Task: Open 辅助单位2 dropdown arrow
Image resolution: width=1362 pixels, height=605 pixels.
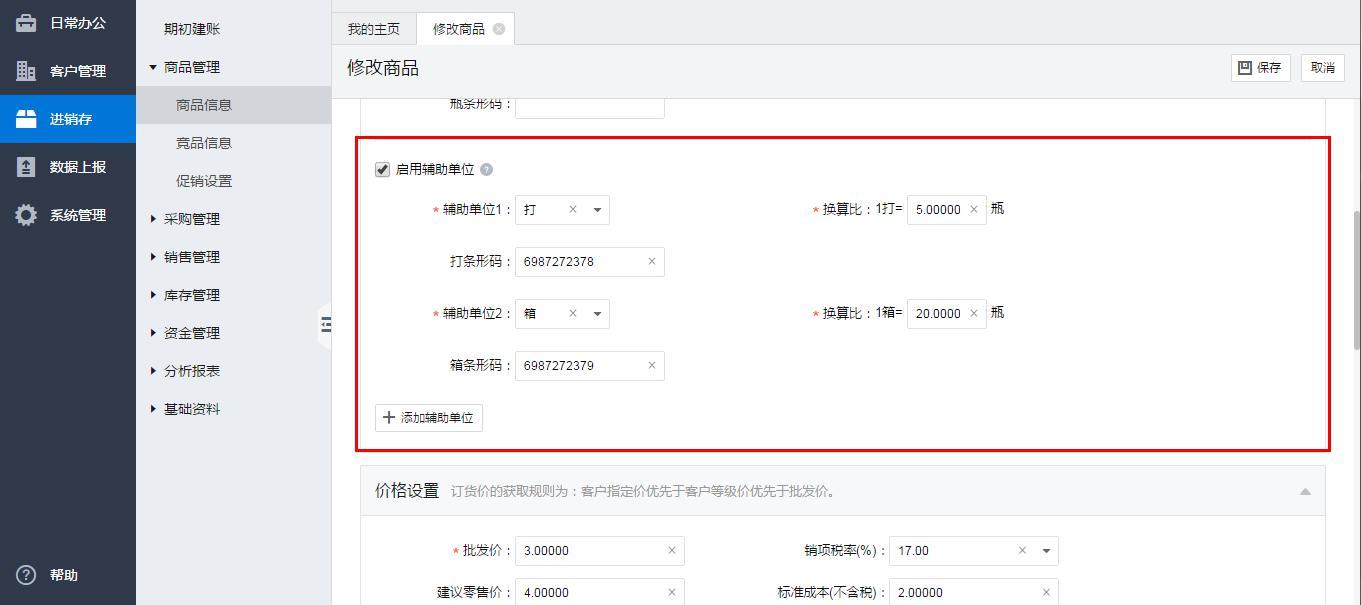Action: (x=597, y=314)
